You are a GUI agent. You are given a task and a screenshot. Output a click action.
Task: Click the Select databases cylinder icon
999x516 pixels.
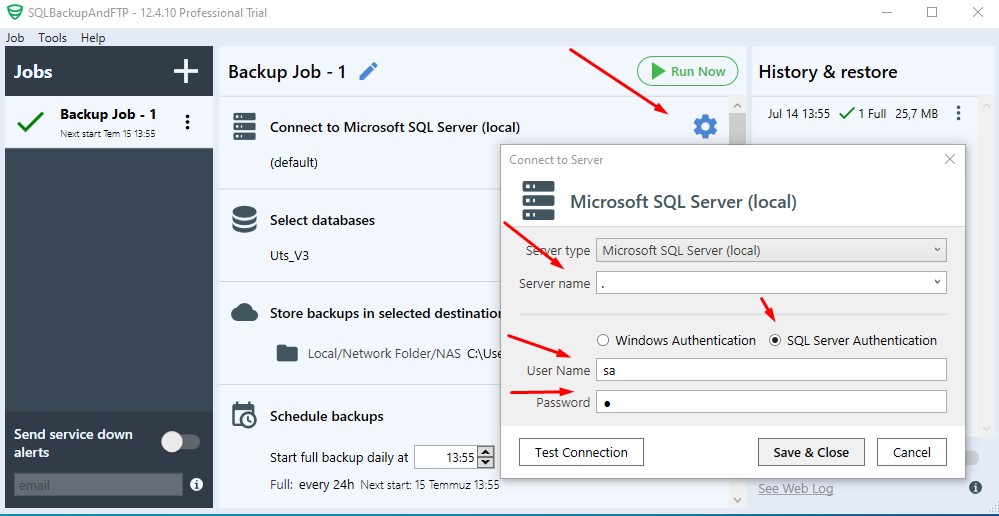[245, 220]
